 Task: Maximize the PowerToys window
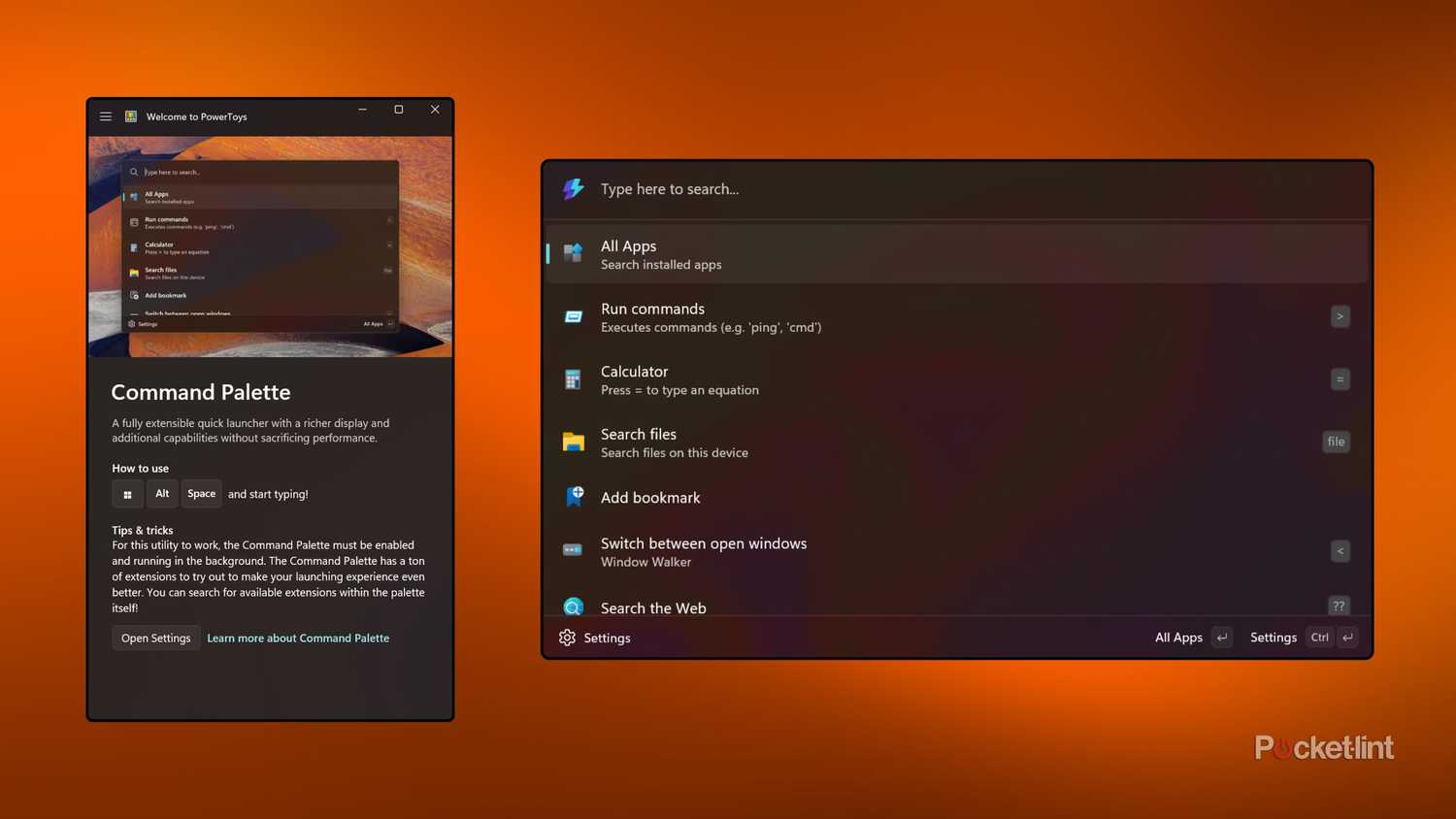coord(399,110)
